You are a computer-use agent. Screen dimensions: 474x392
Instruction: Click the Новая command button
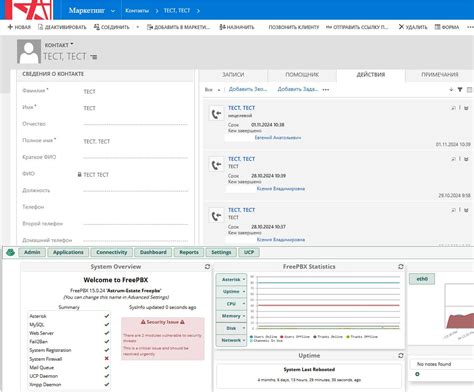[19, 27]
